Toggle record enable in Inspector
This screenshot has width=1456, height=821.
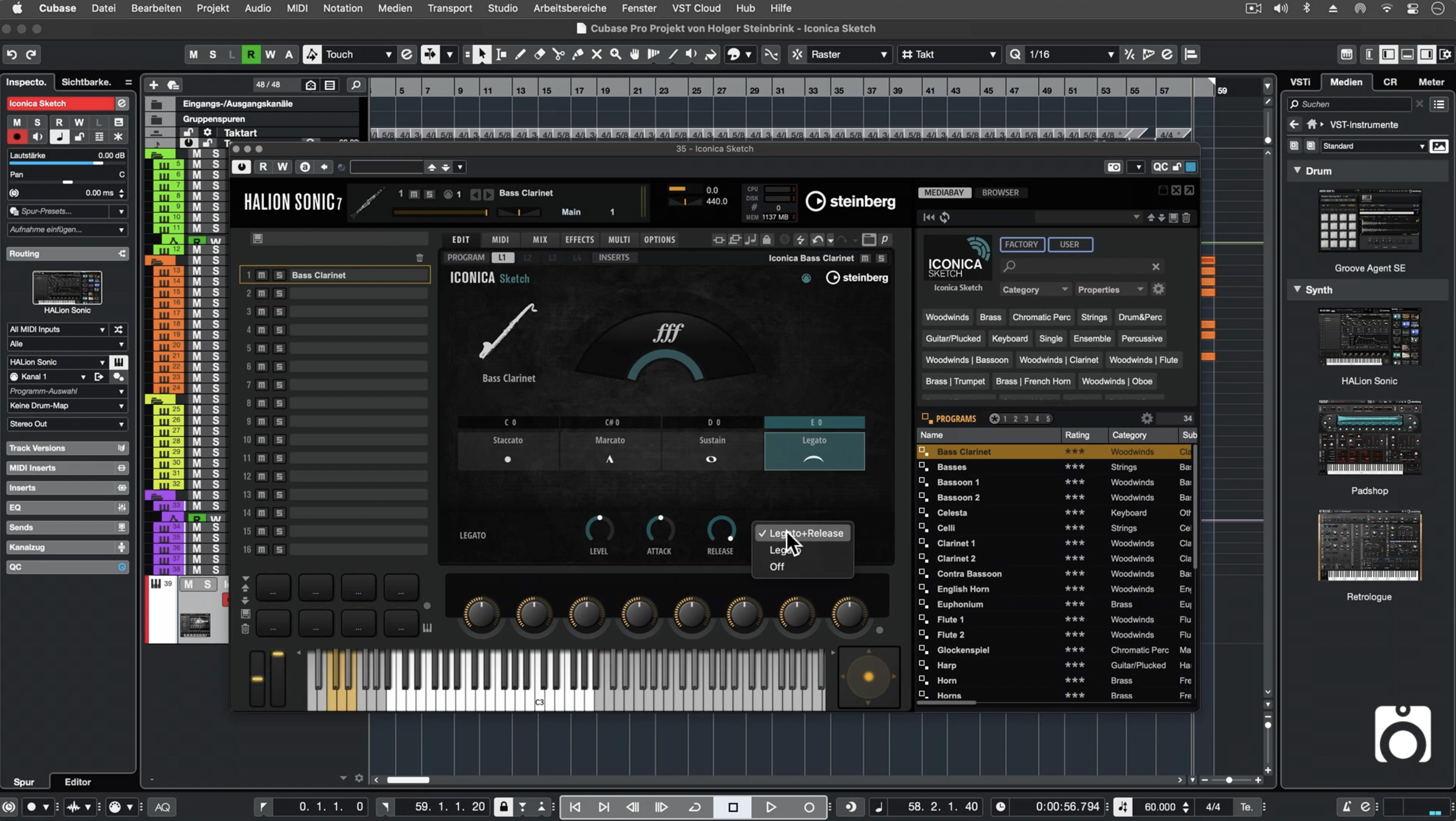(x=17, y=137)
